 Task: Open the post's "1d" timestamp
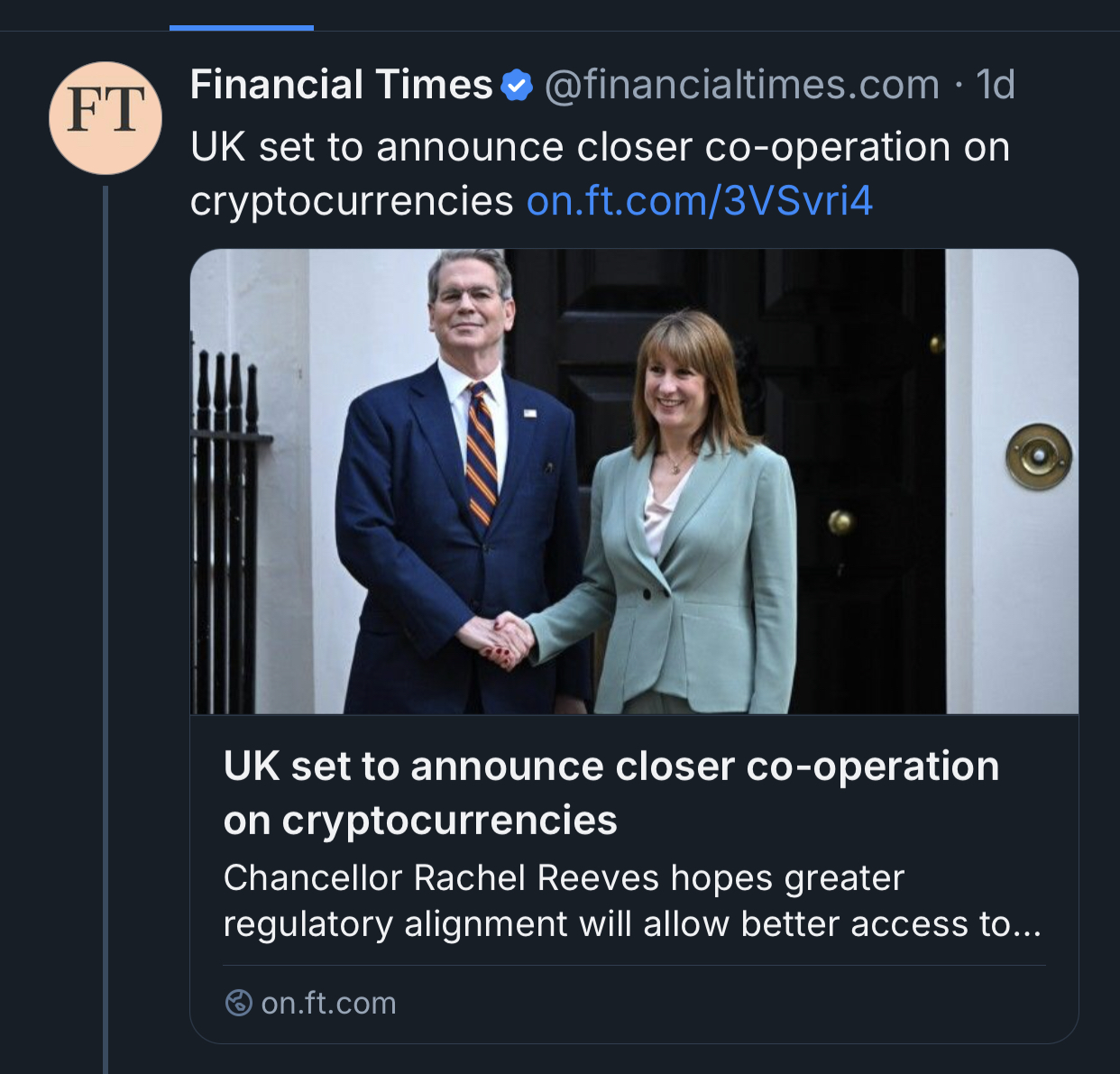(x=996, y=86)
